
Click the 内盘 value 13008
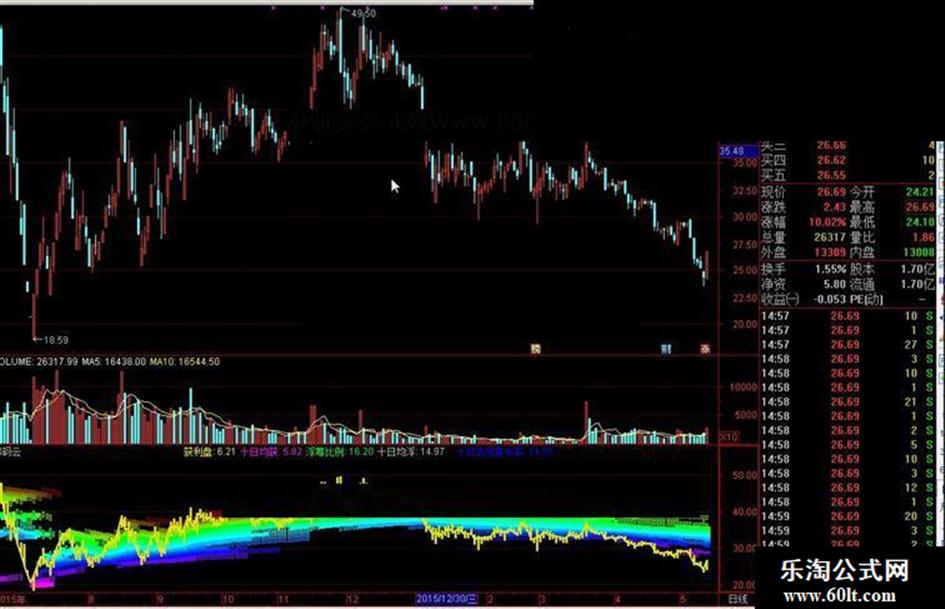point(918,253)
